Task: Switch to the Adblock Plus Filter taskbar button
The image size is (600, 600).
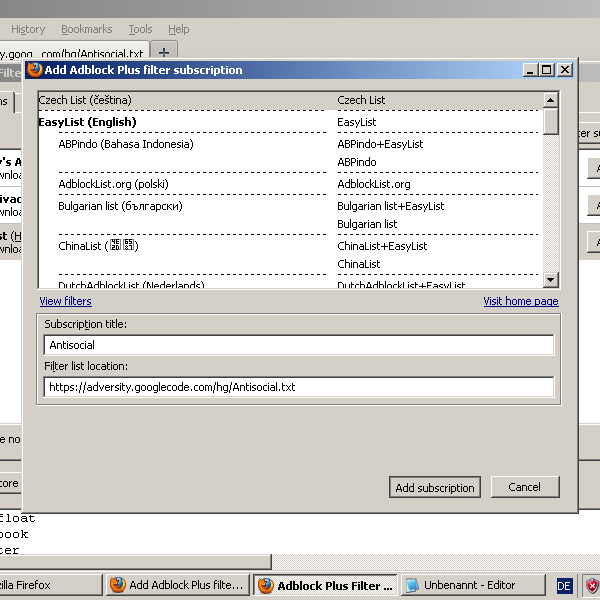Action: [x=325, y=585]
